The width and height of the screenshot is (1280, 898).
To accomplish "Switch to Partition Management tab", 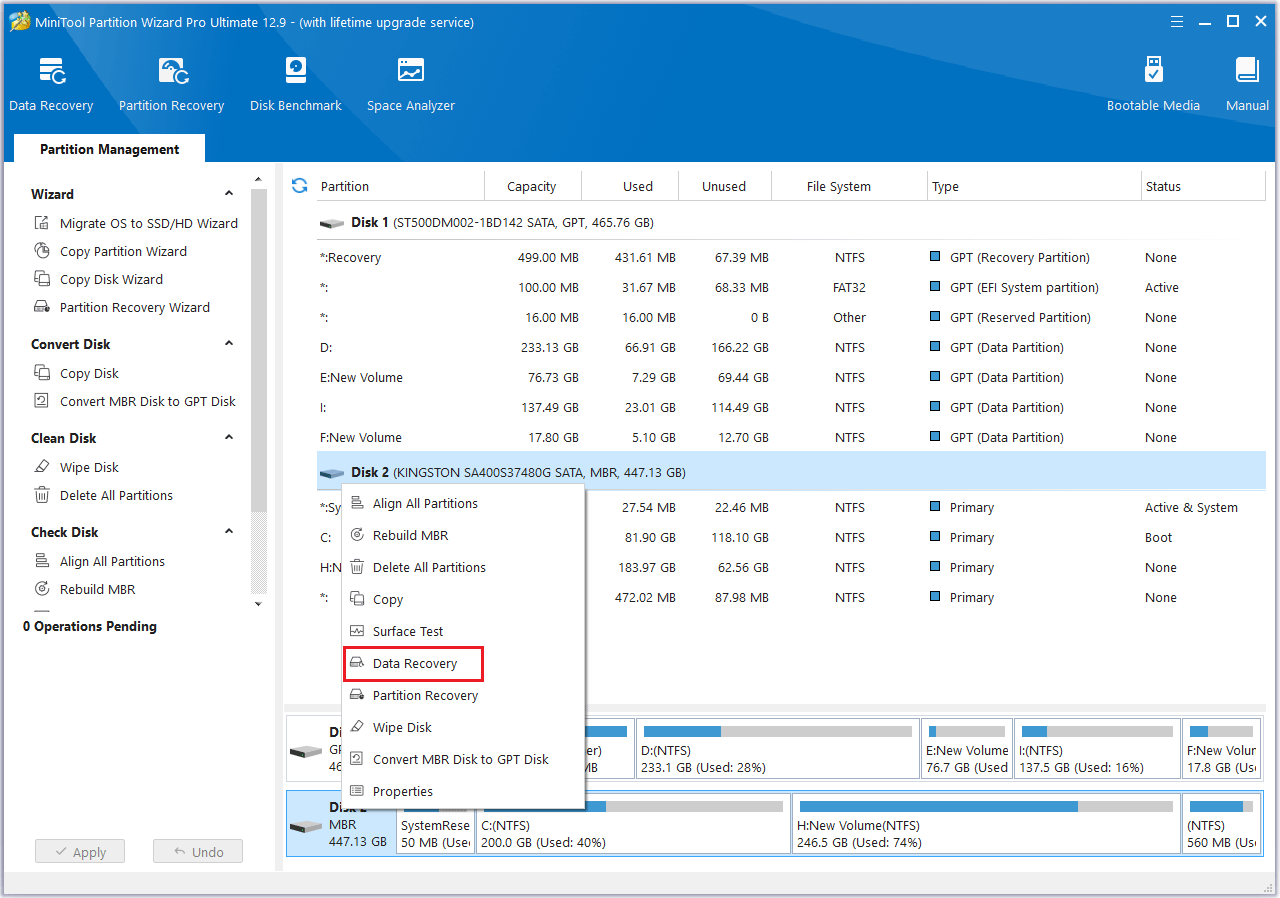I will pyautogui.click(x=110, y=149).
